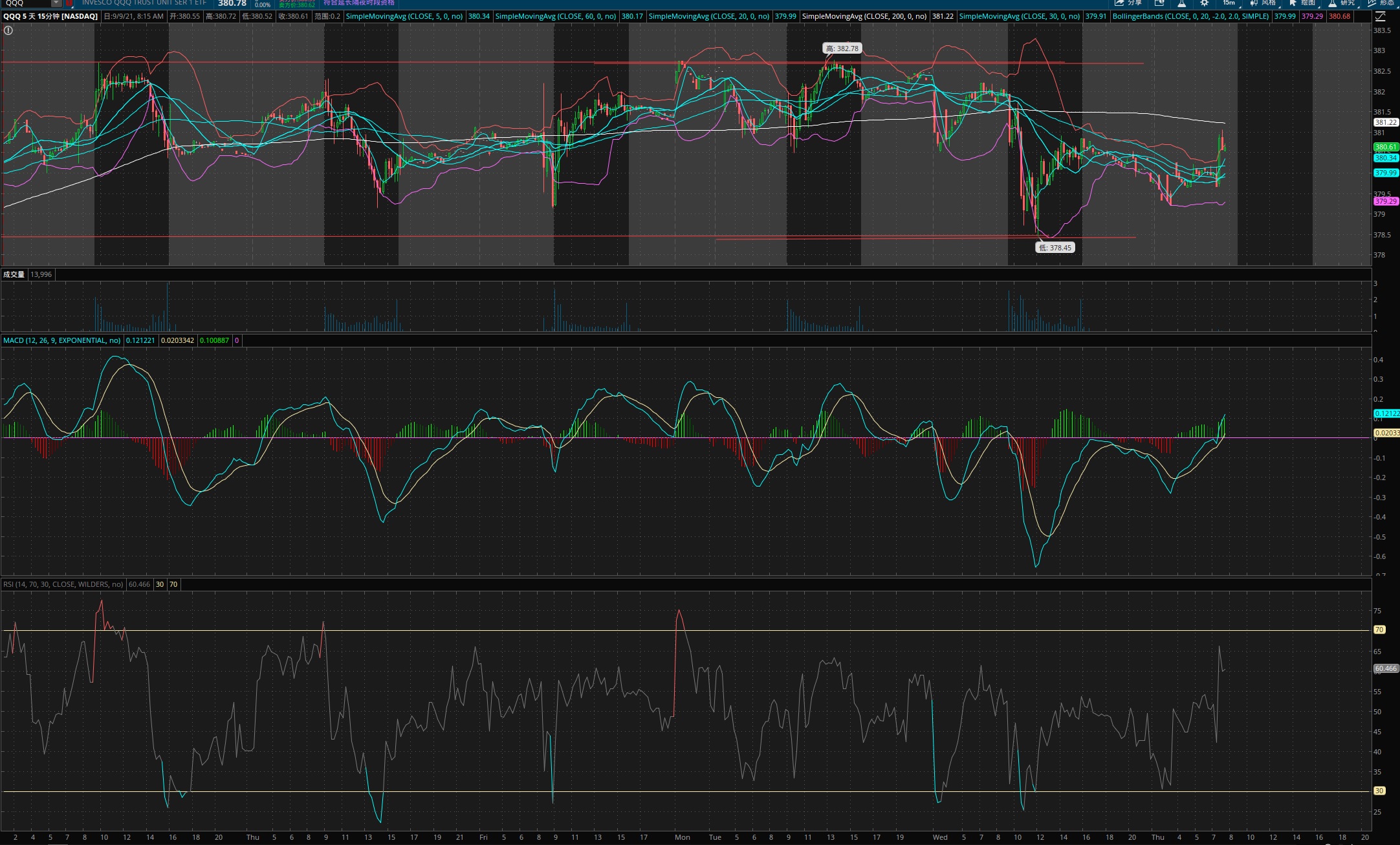Open the 研究 studies menu
This screenshot has height=845, width=1400.
pos(1341,3)
